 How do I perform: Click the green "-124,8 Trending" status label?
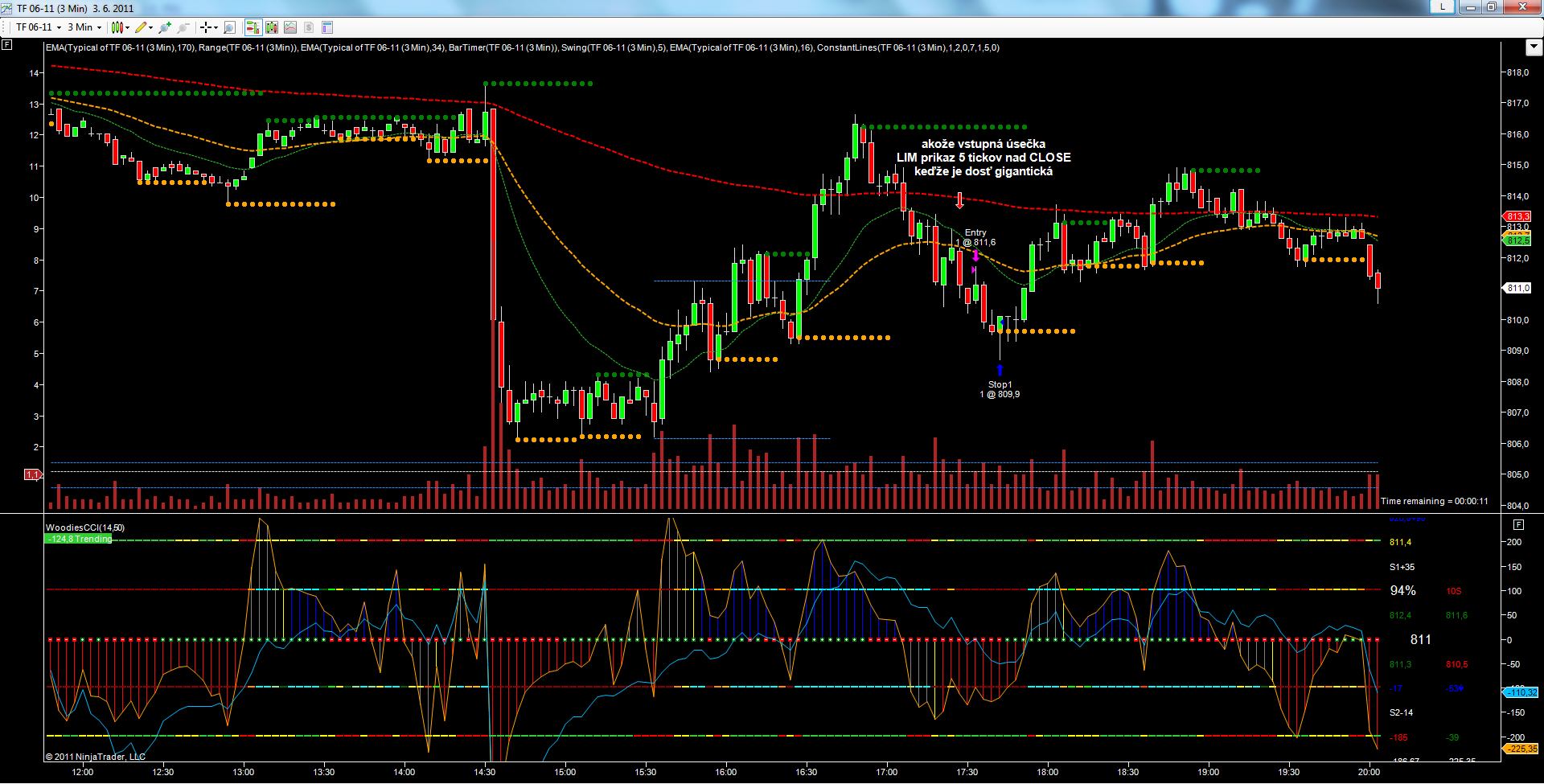click(79, 539)
